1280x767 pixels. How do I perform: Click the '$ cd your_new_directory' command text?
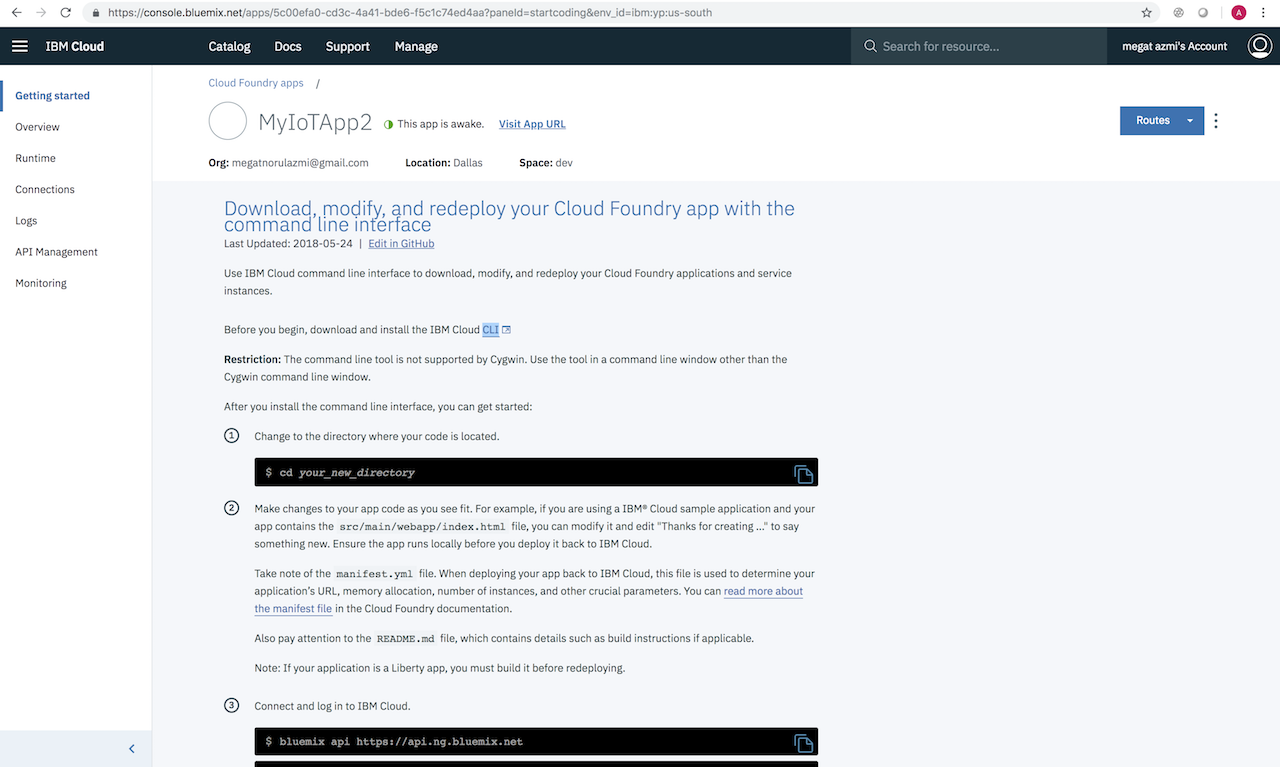coord(340,473)
